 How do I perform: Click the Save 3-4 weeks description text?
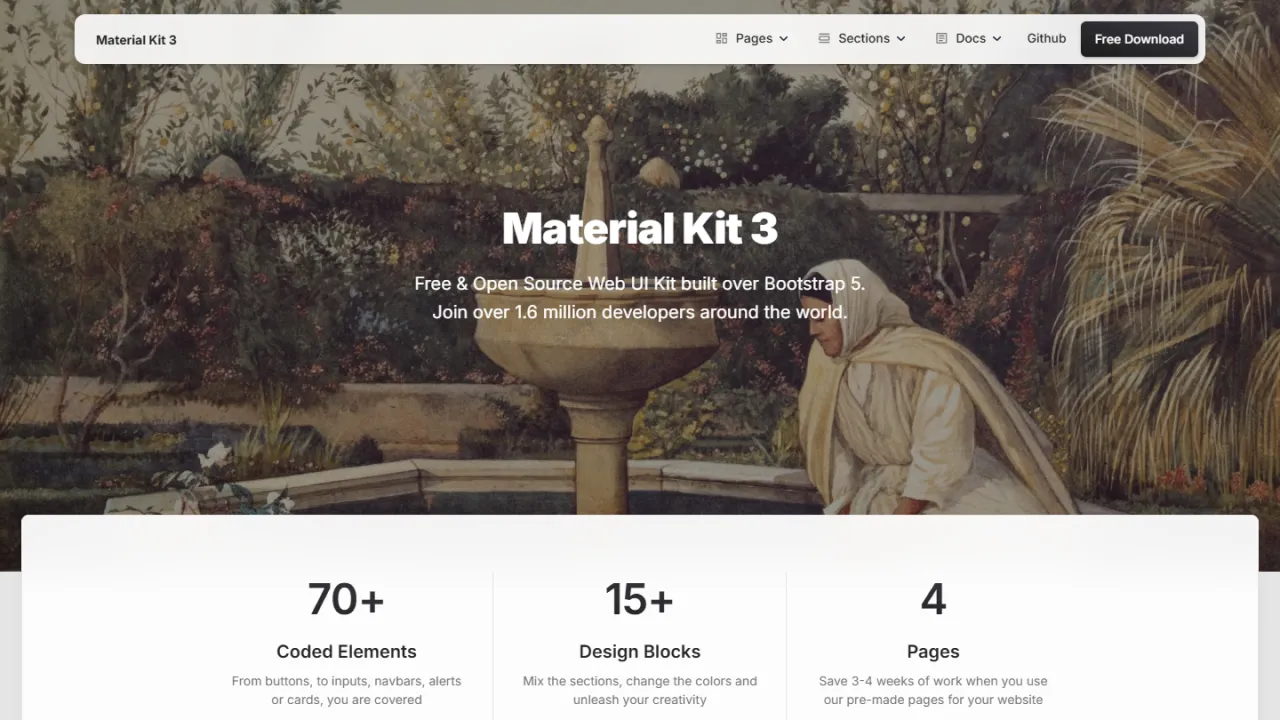tap(933, 690)
